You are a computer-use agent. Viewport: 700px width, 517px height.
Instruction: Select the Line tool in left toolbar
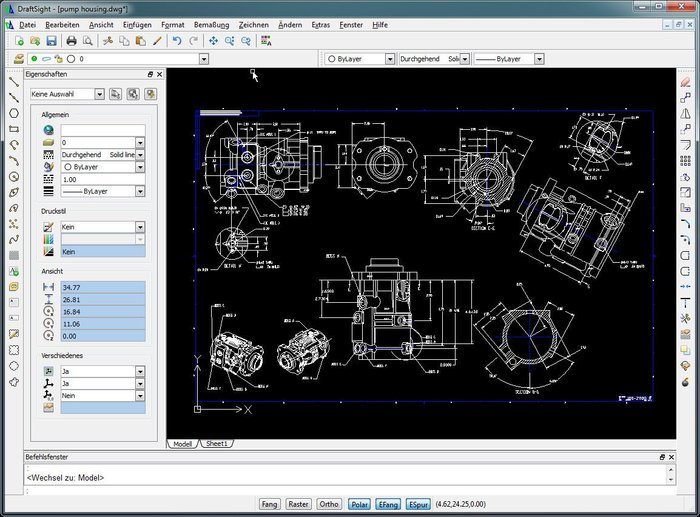tap(14, 82)
